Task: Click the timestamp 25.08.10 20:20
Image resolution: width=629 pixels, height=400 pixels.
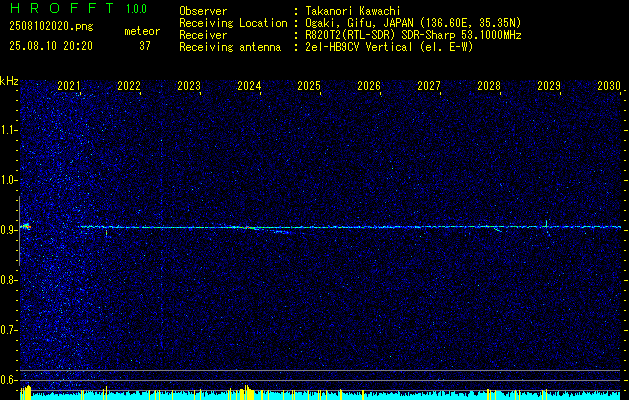Action: point(51,46)
